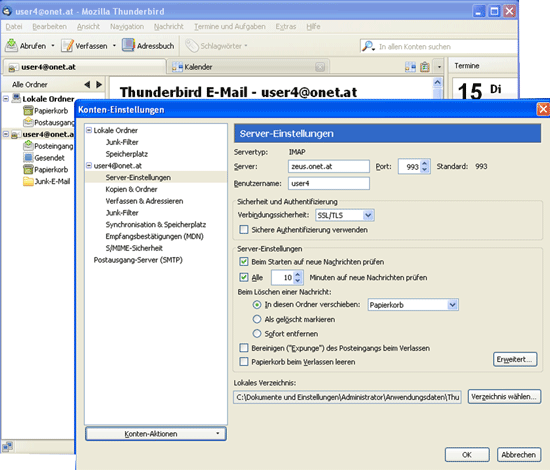The image size is (550, 470).
Task: Open the tab list dropdown arrow
Action: 439,67
